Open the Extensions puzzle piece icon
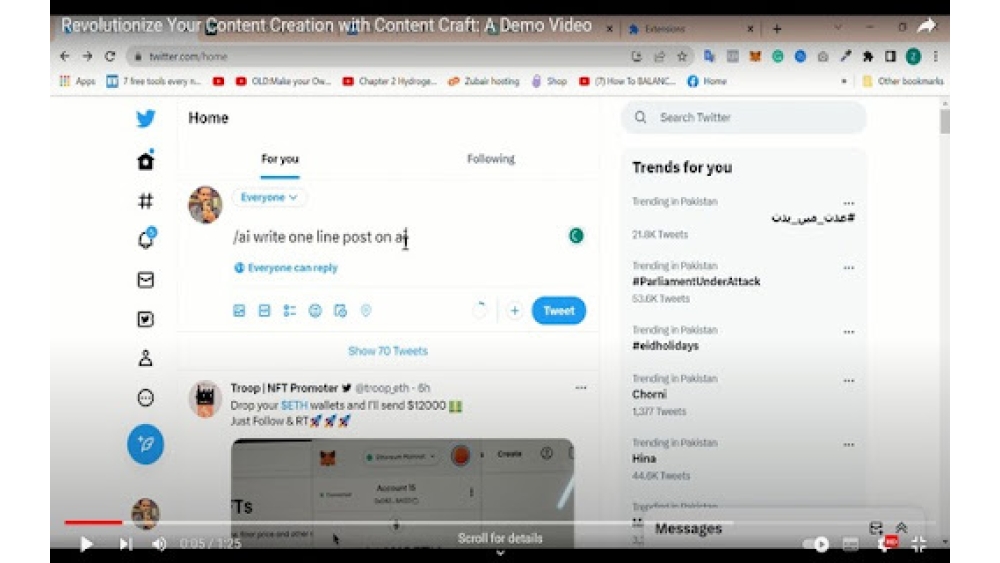This screenshot has width=1000, height=563. (867, 56)
